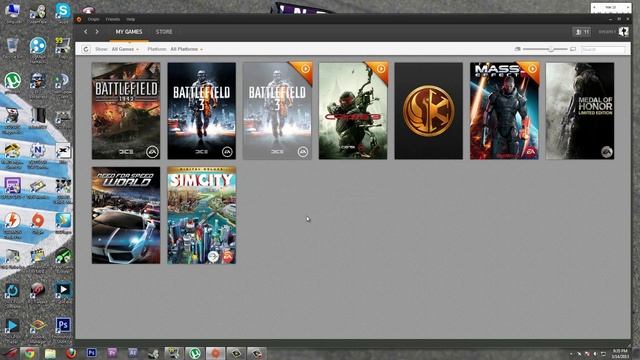Click the volume icon in system tray
The width and height of the screenshot is (640, 360).
pos(595,354)
